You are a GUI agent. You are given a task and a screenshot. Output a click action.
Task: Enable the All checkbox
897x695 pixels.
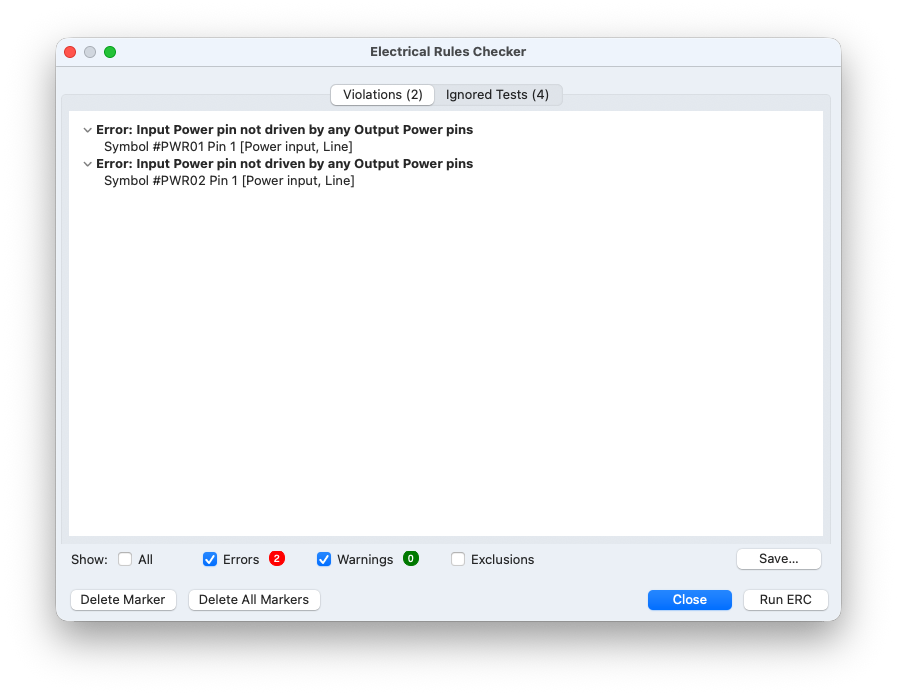pos(125,559)
